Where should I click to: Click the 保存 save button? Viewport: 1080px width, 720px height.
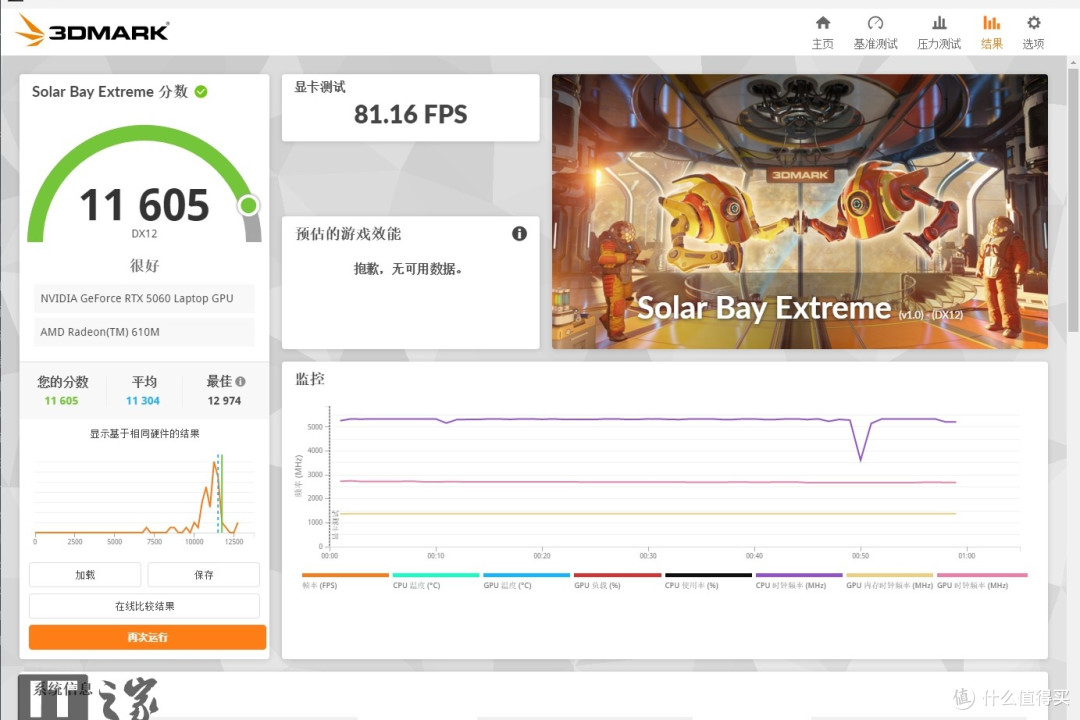pos(203,575)
